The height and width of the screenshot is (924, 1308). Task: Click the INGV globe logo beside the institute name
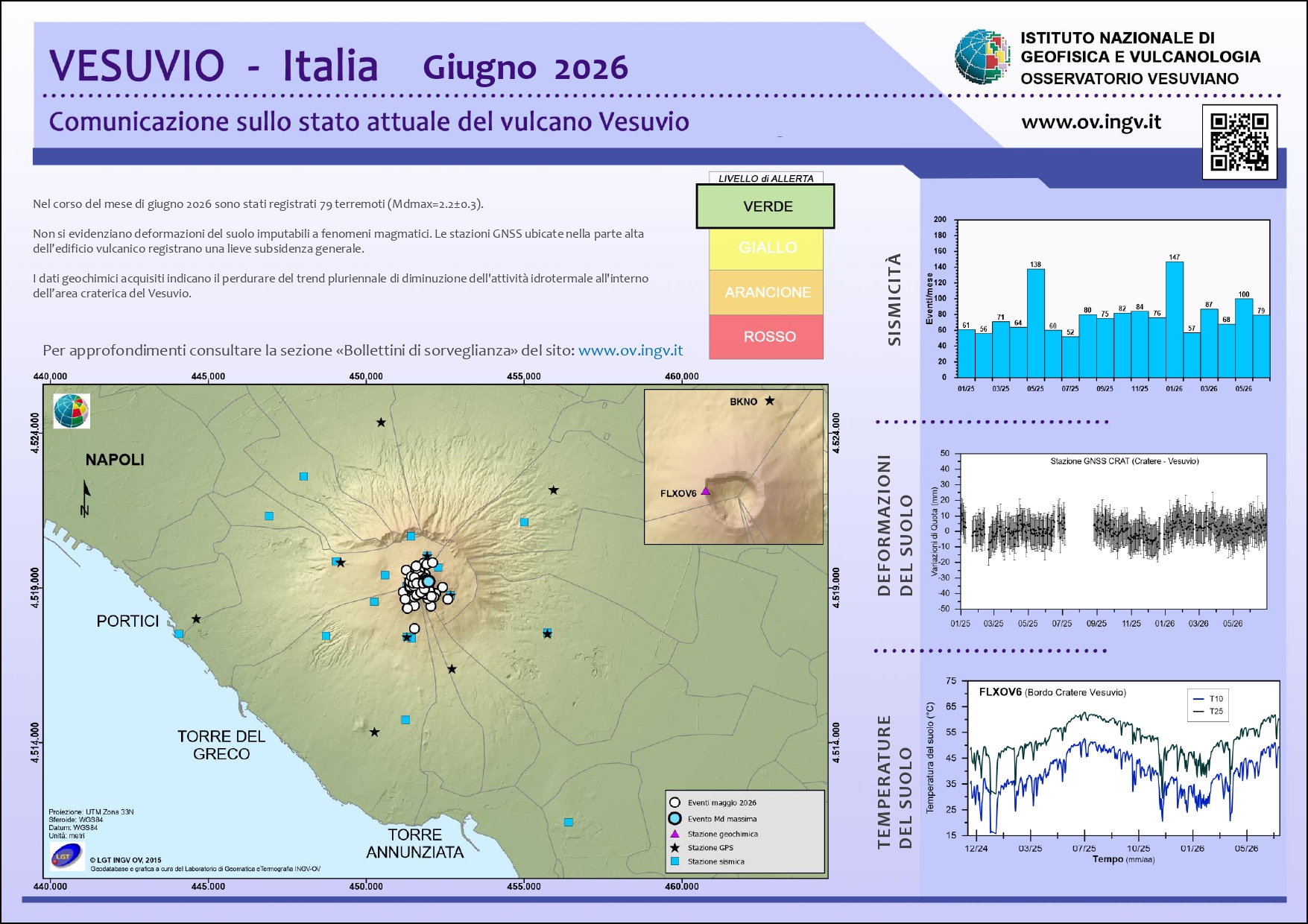pyautogui.click(x=983, y=56)
